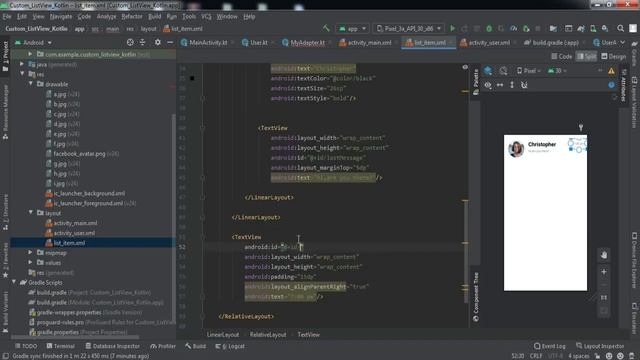Open the Attributes side panel

pyautogui.click(x=624, y=85)
